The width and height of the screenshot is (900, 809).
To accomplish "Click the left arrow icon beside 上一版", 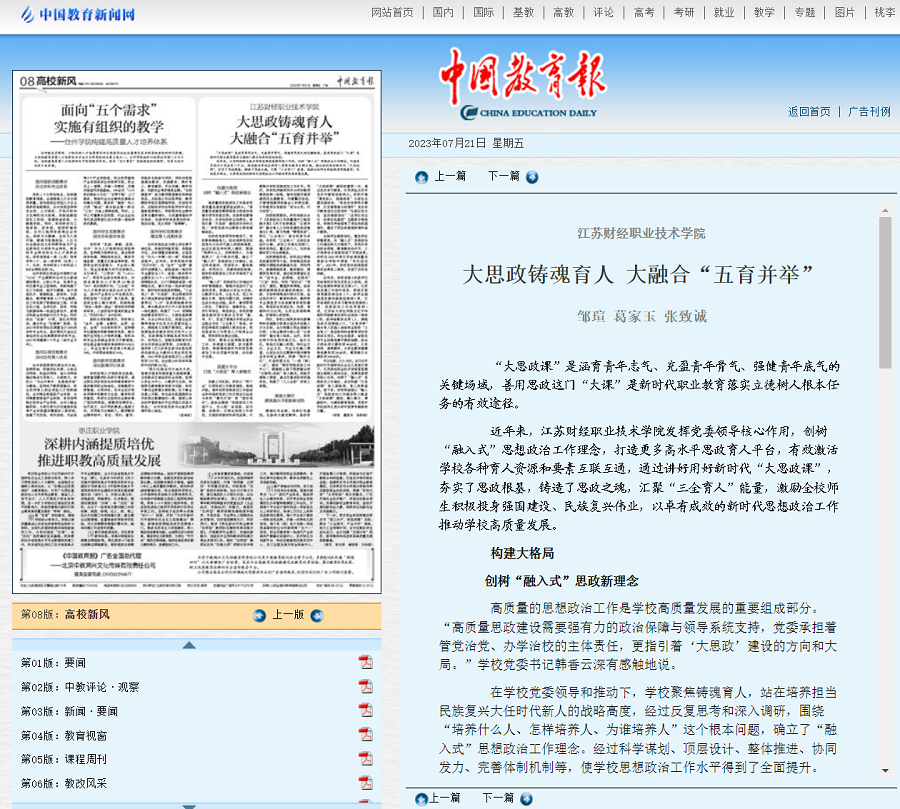I will pyautogui.click(x=259, y=616).
